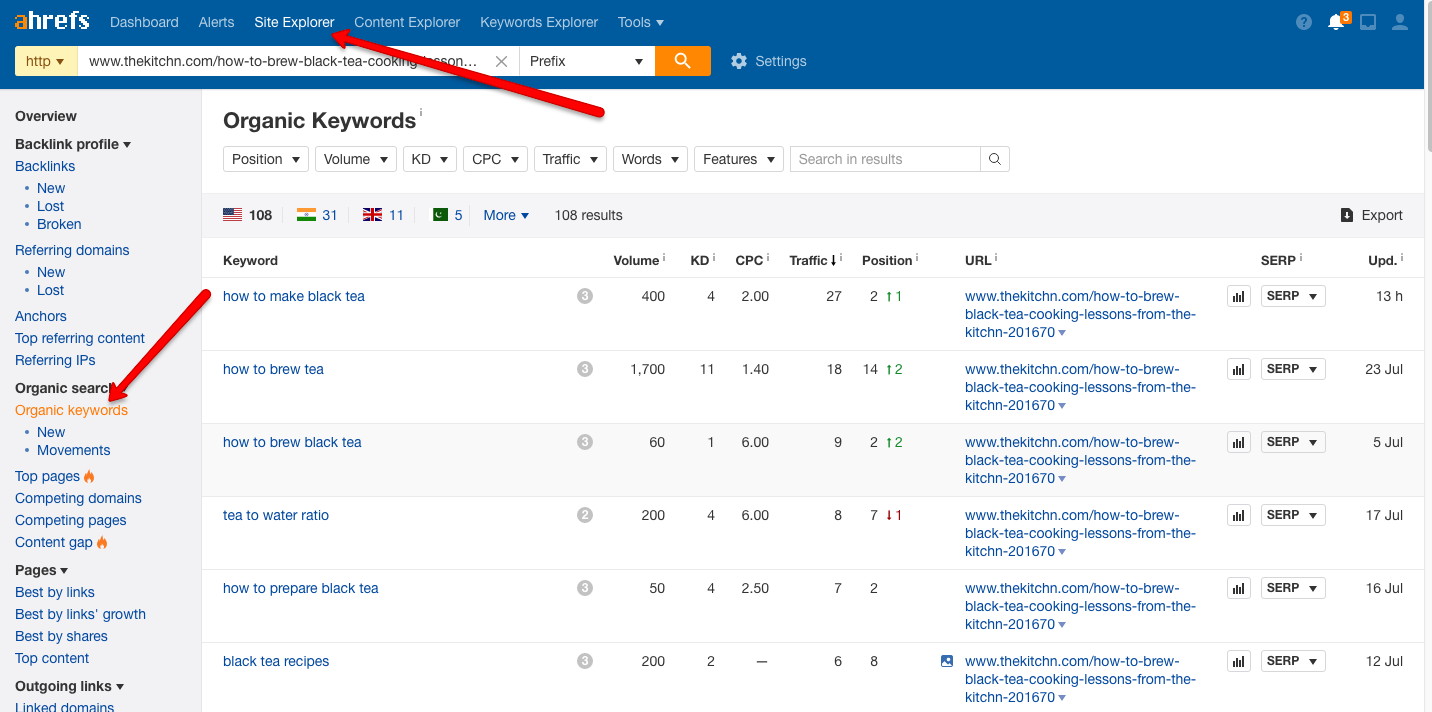Viewport: 1432px width, 712px height.
Task: Click image pack icon in 'black tea recipes' row
Action: (x=947, y=661)
